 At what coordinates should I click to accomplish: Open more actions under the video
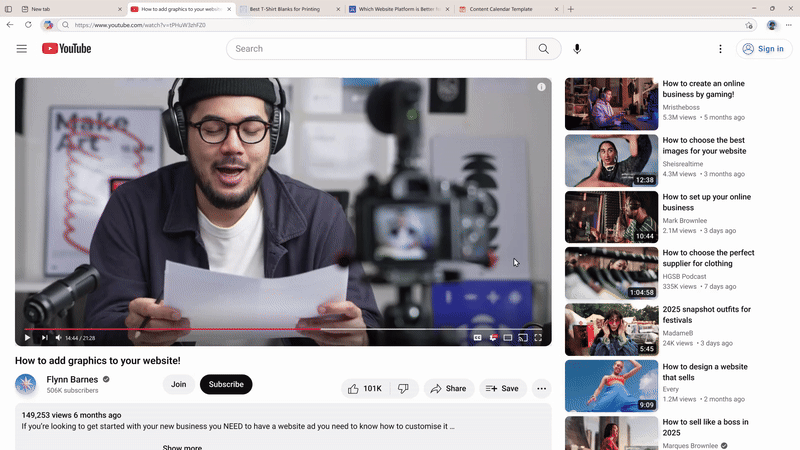click(541, 388)
